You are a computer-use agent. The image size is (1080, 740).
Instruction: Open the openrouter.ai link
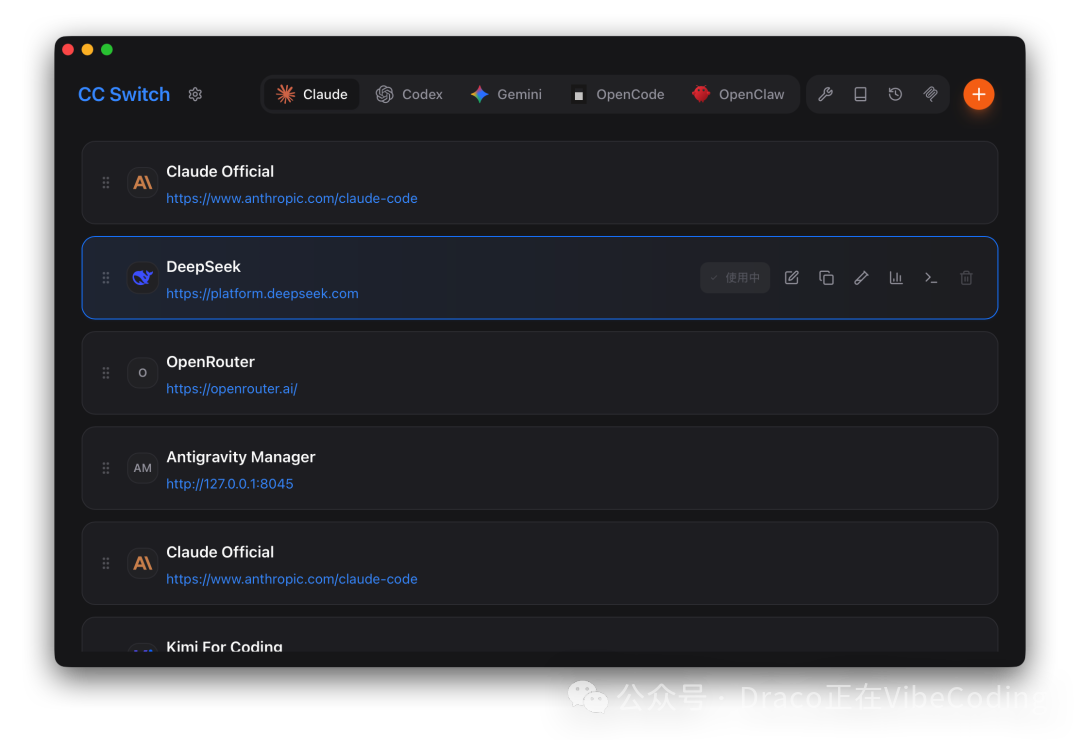[231, 389]
